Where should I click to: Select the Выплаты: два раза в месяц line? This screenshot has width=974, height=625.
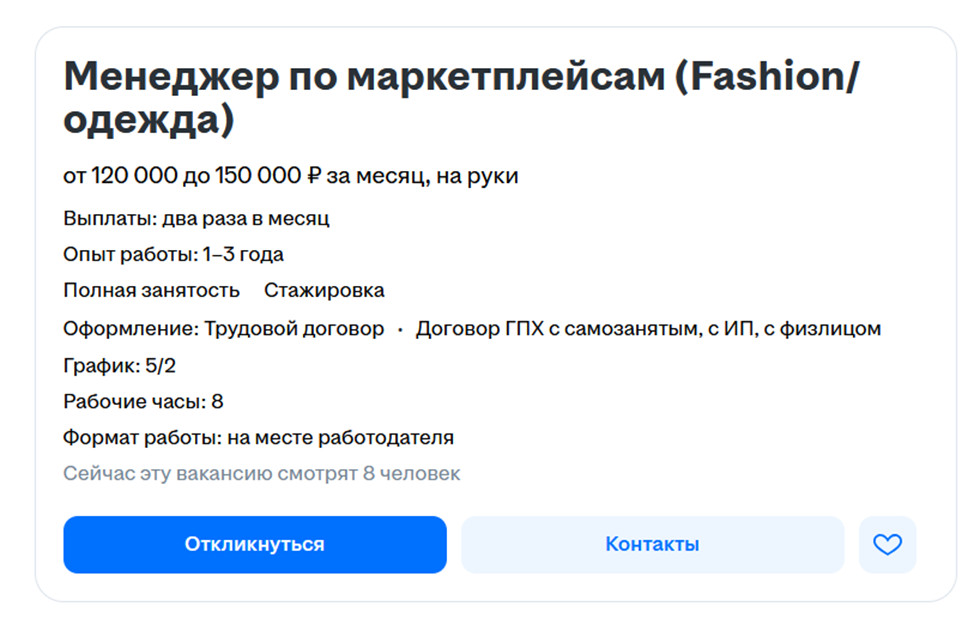pos(196,218)
